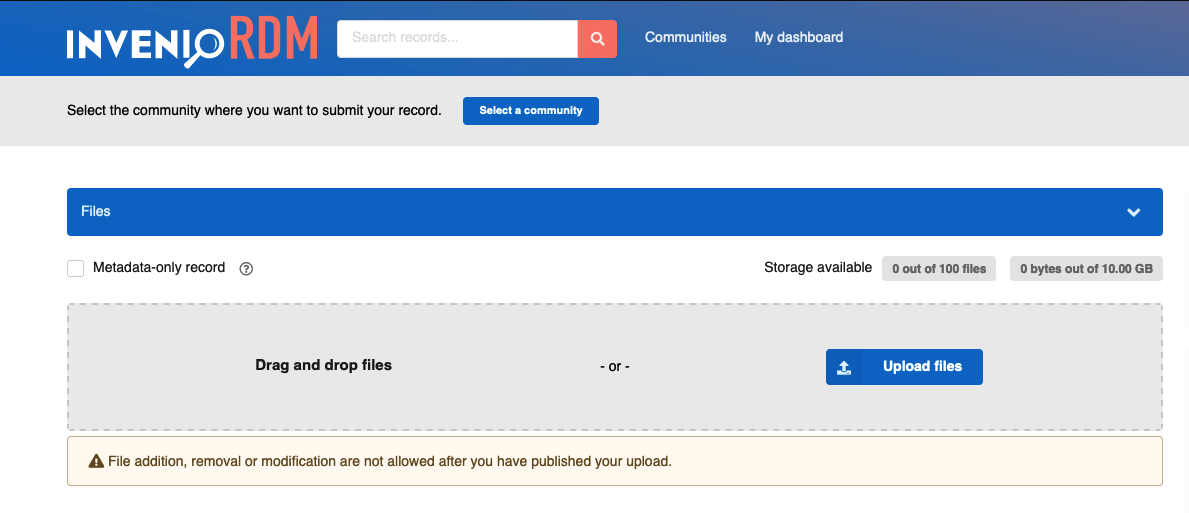This screenshot has width=1189, height=513.
Task: Click the file modification warning message
Action: click(390, 462)
